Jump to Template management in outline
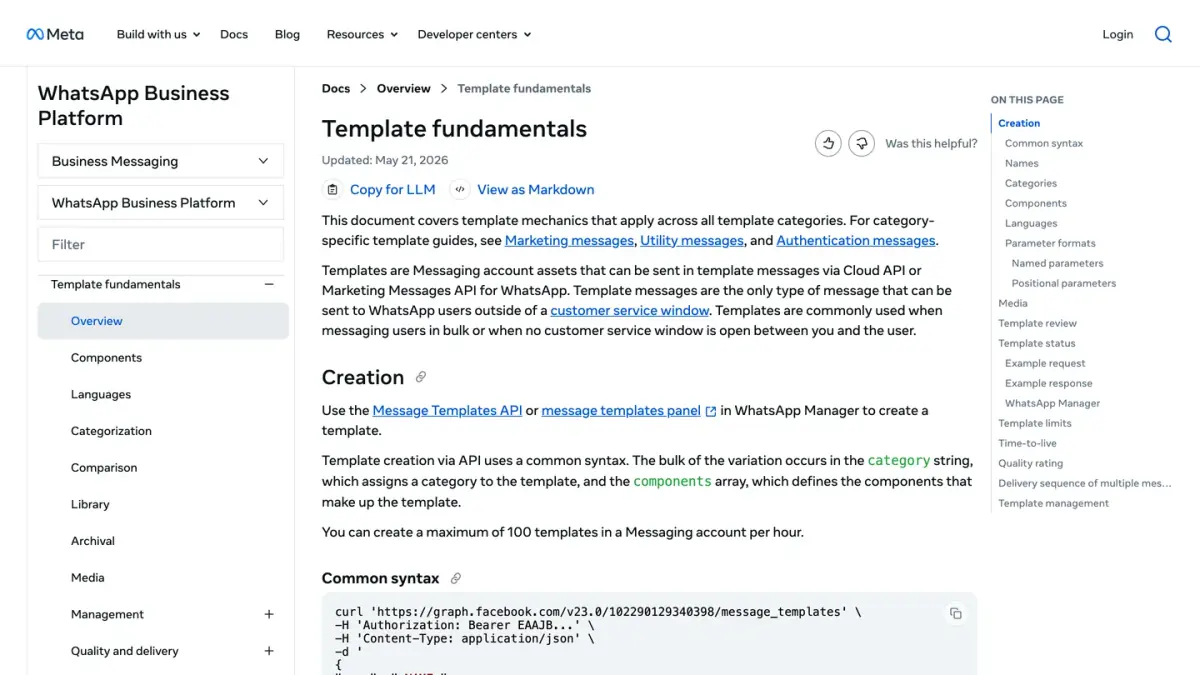This screenshot has height=675, width=1200. [1053, 503]
